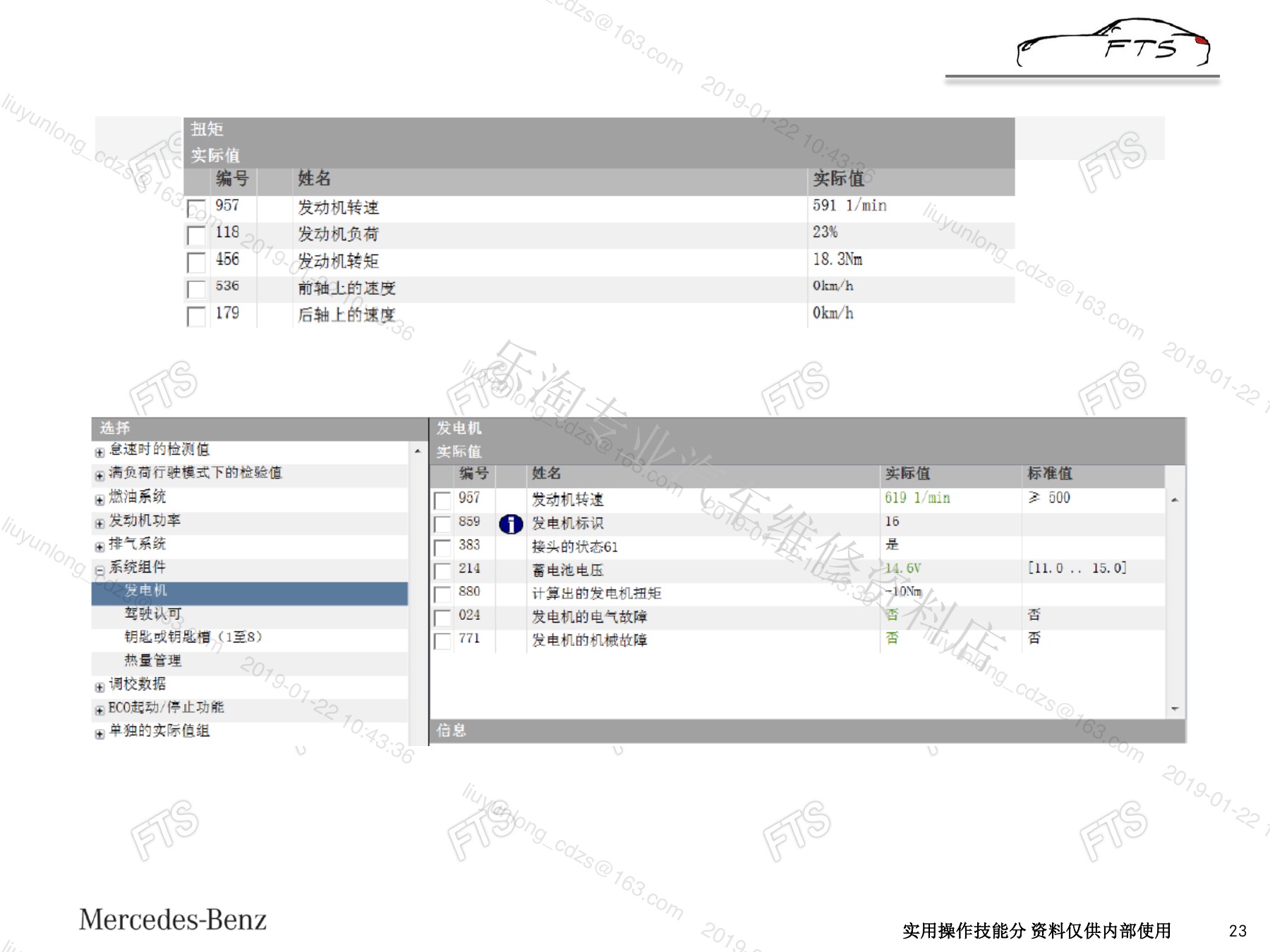Tick checkbox for row 214 蓄电池电压
Viewport: 1270px width, 952px height.
tap(442, 570)
